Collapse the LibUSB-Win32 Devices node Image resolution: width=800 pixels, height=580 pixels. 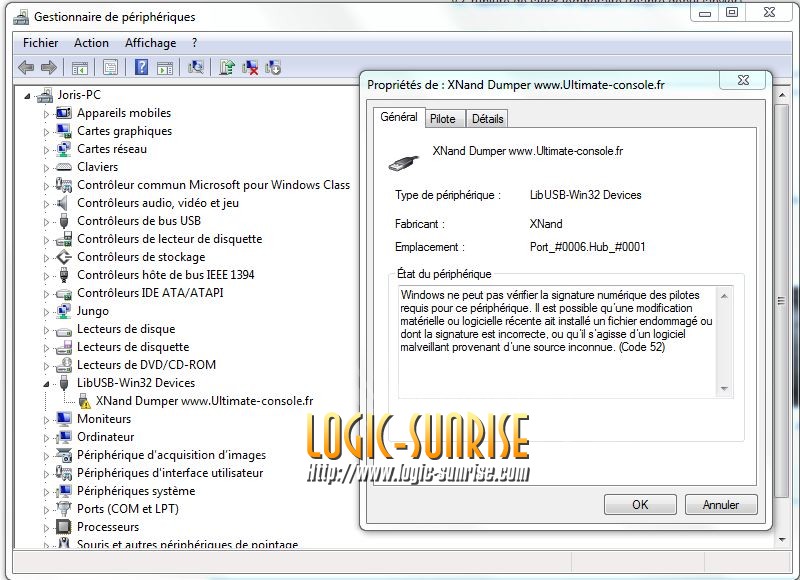46,383
